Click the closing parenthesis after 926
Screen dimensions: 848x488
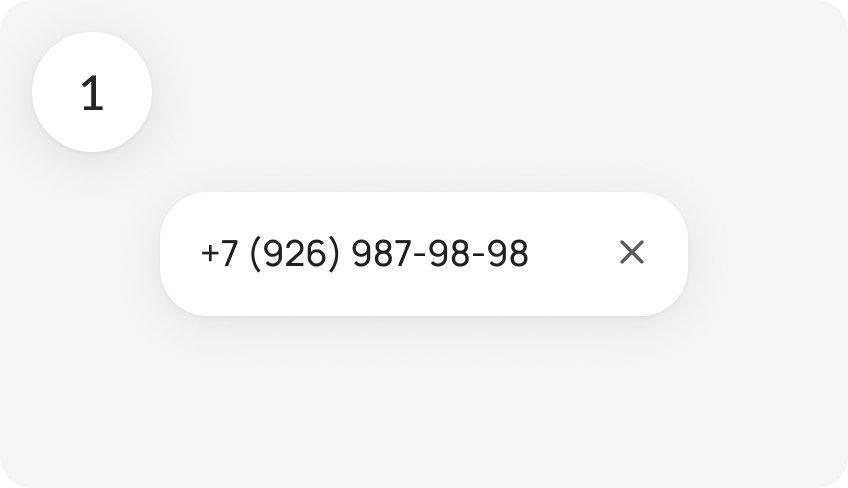[335, 254]
